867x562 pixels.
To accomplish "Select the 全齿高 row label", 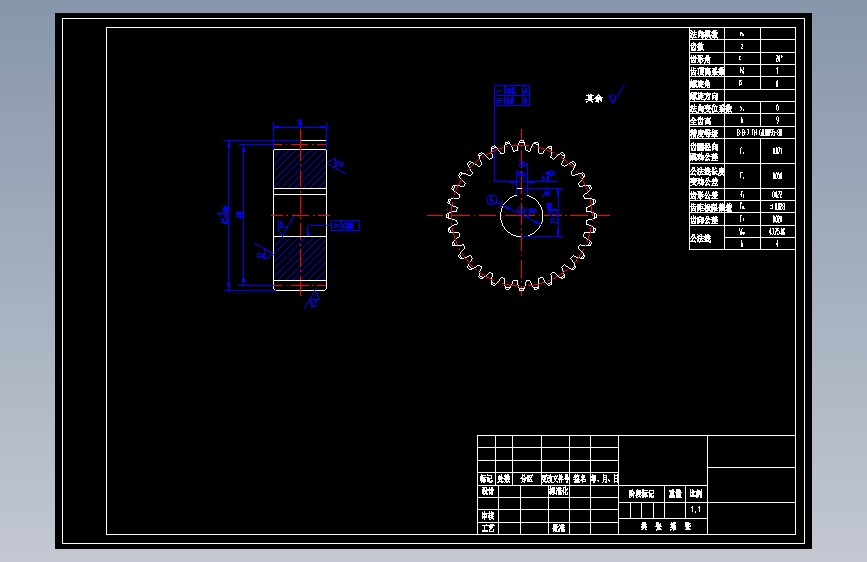I will [701, 121].
